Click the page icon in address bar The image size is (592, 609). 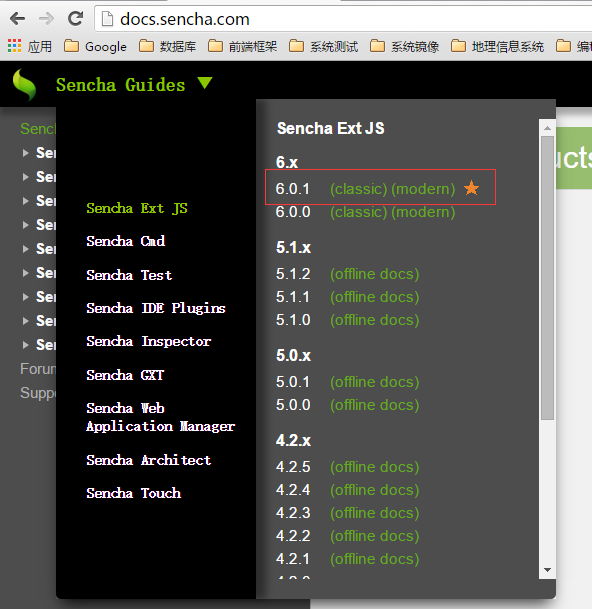point(107,19)
